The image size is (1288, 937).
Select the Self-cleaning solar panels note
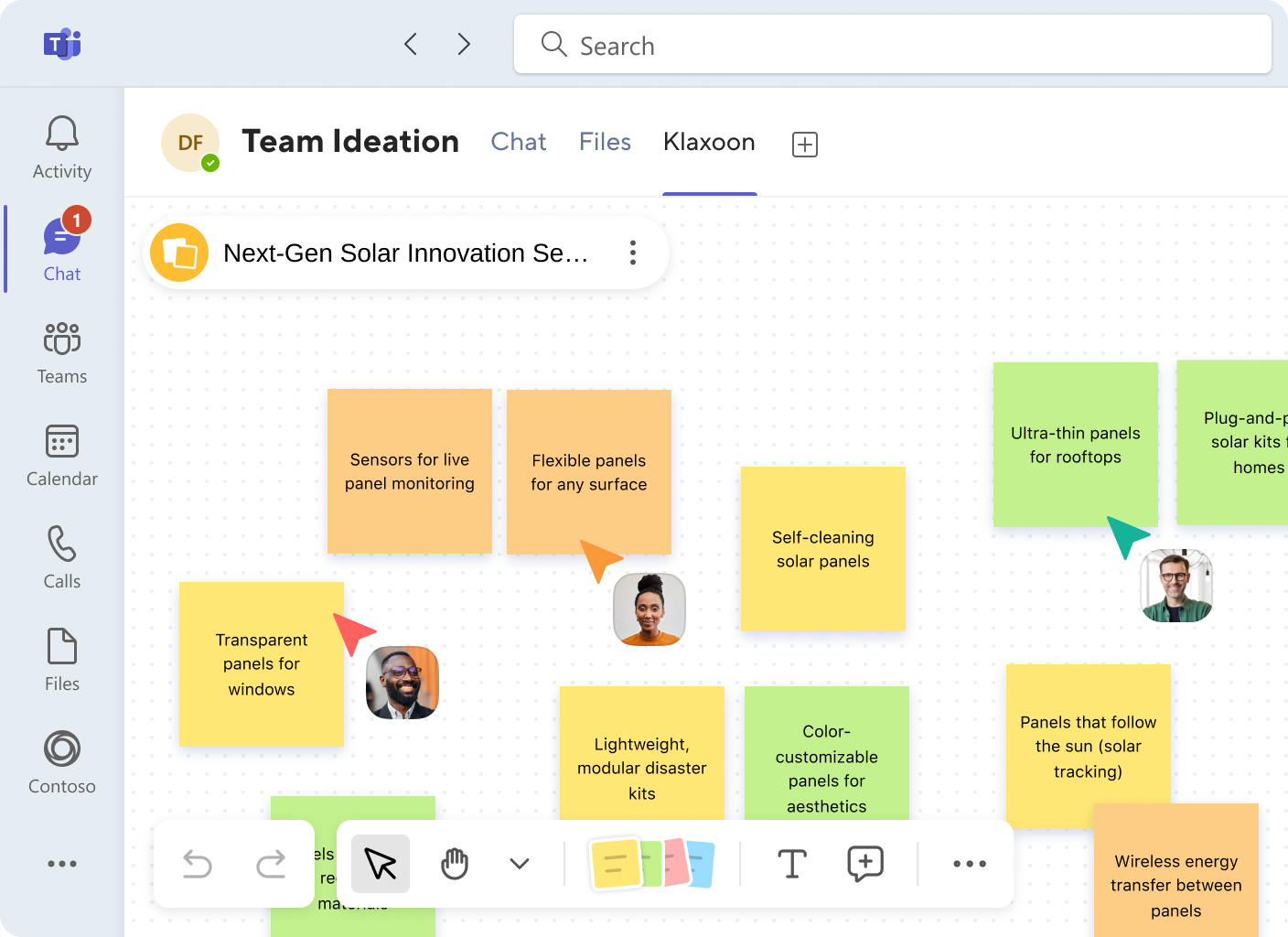click(x=821, y=549)
